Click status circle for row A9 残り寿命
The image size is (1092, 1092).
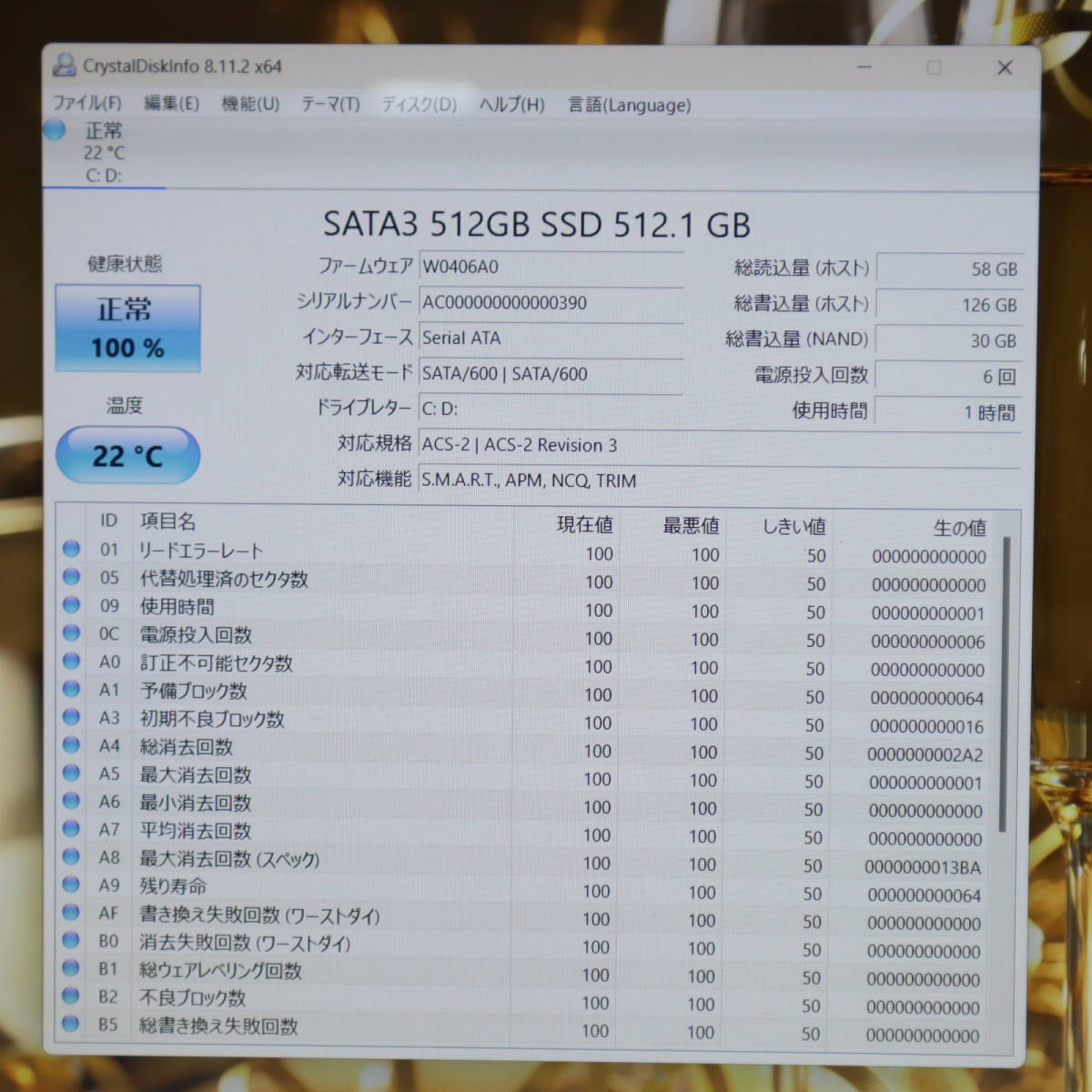click(71, 885)
